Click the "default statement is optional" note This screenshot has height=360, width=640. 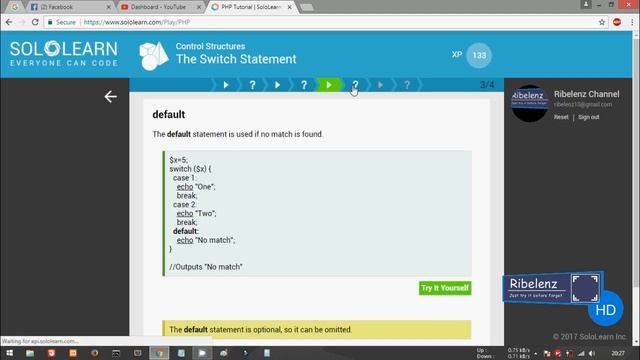(317, 329)
